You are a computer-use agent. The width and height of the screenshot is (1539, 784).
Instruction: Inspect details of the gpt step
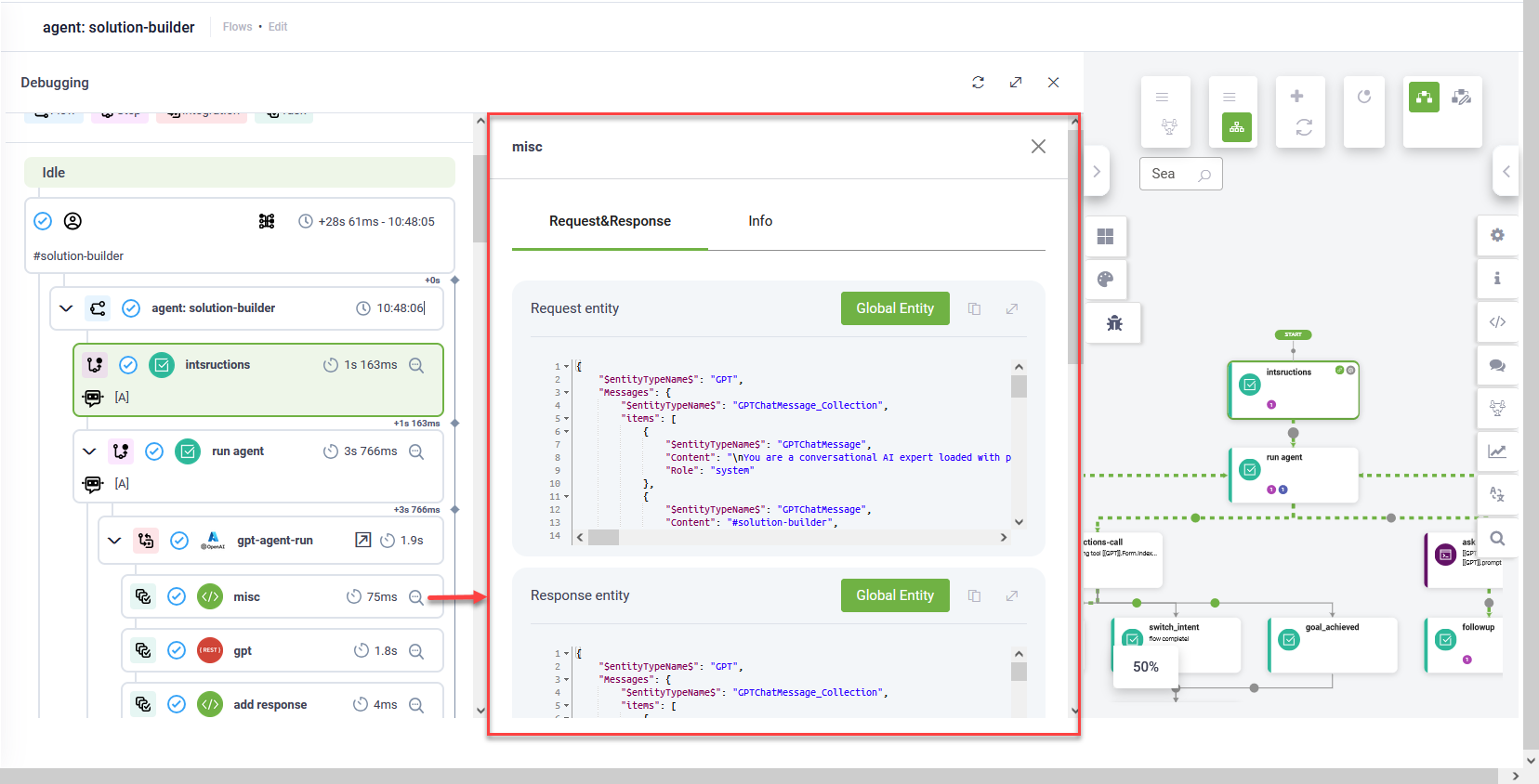tap(416, 651)
